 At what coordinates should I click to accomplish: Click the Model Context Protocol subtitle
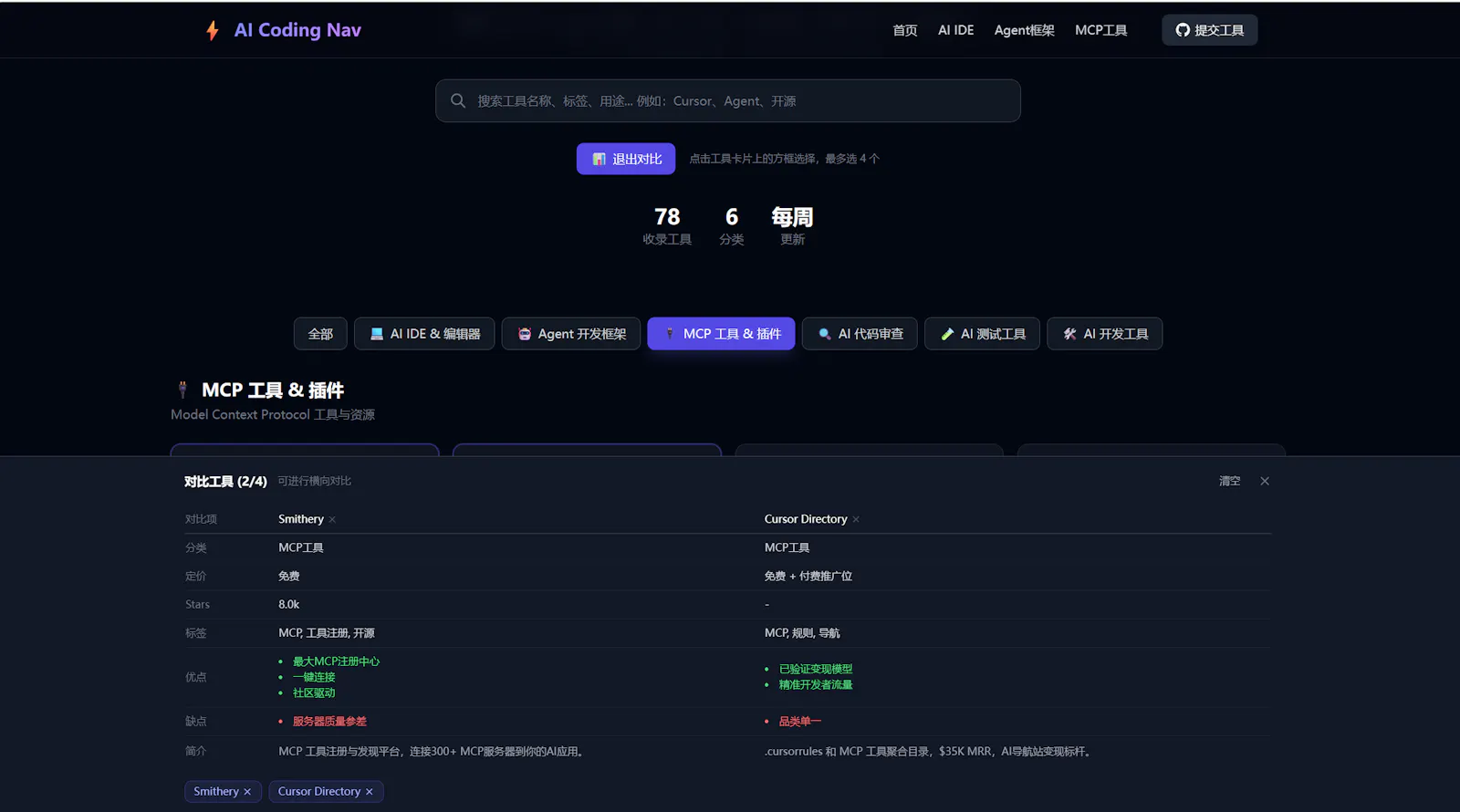[x=273, y=415]
